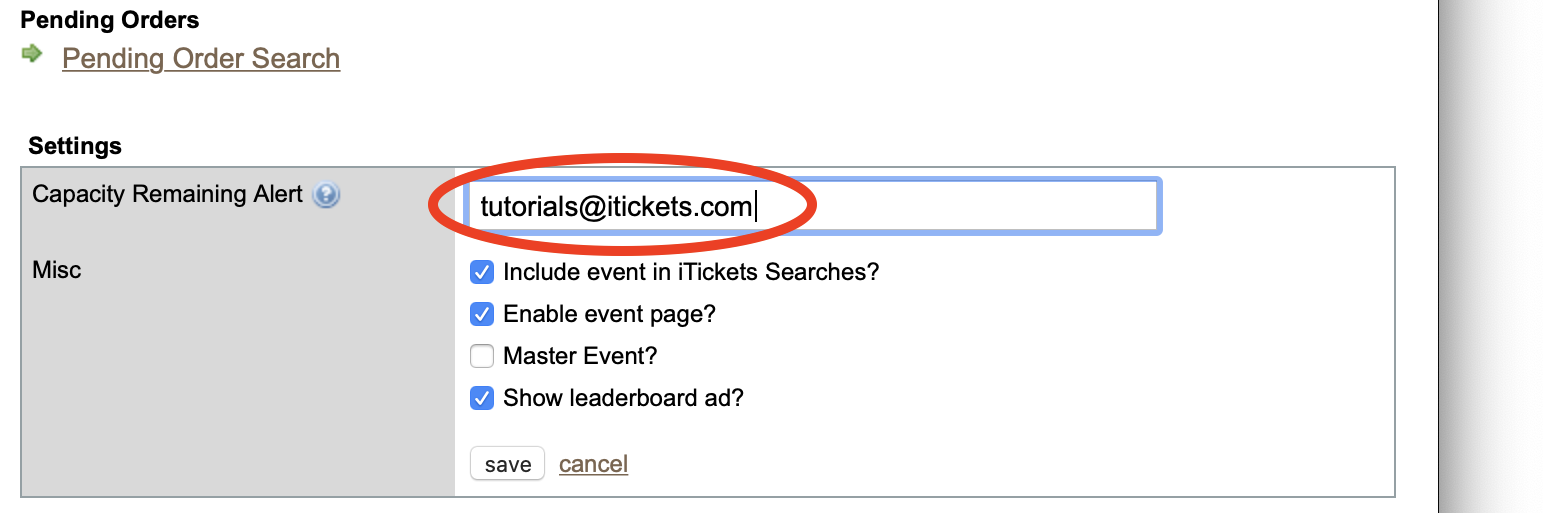The width and height of the screenshot is (1550, 513).
Task: Open the Pending Order Search link
Action: tap(201, 59)
